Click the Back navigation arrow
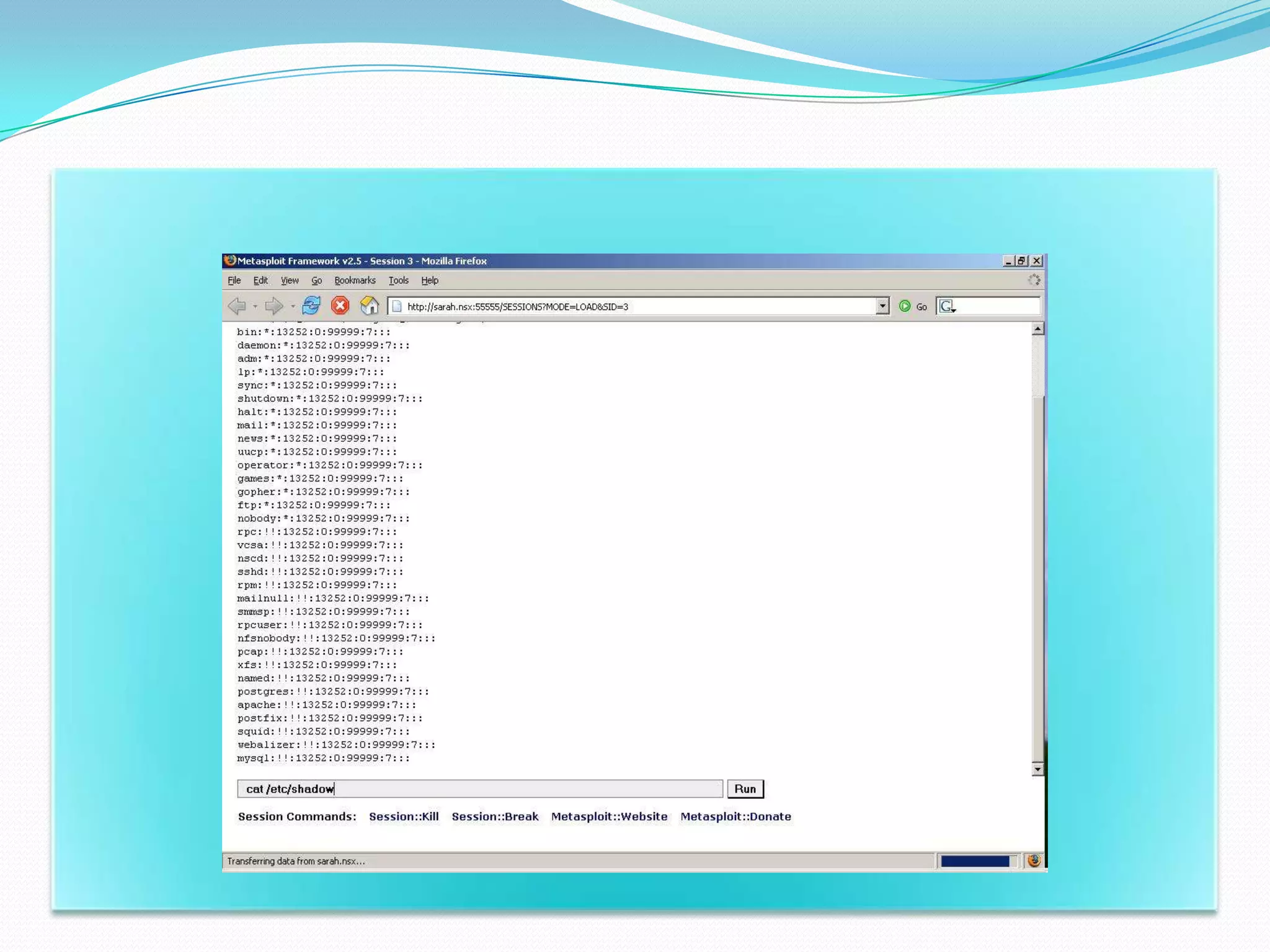The height and width of the screenshot is (952, 1270). pos(236,306)
